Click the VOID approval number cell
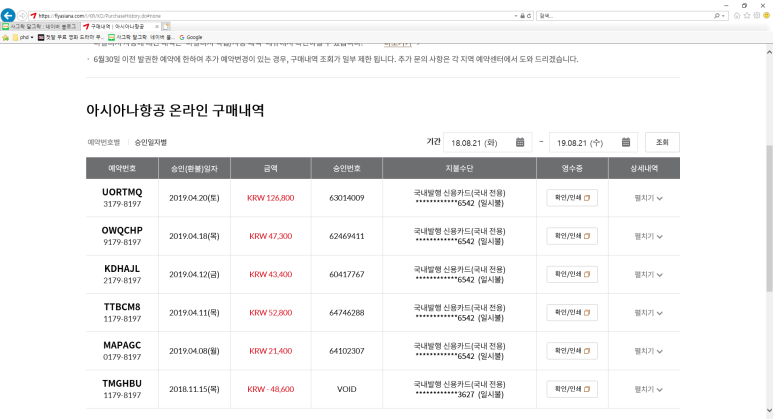Viewport: 773px width, 419px height. 347,389
